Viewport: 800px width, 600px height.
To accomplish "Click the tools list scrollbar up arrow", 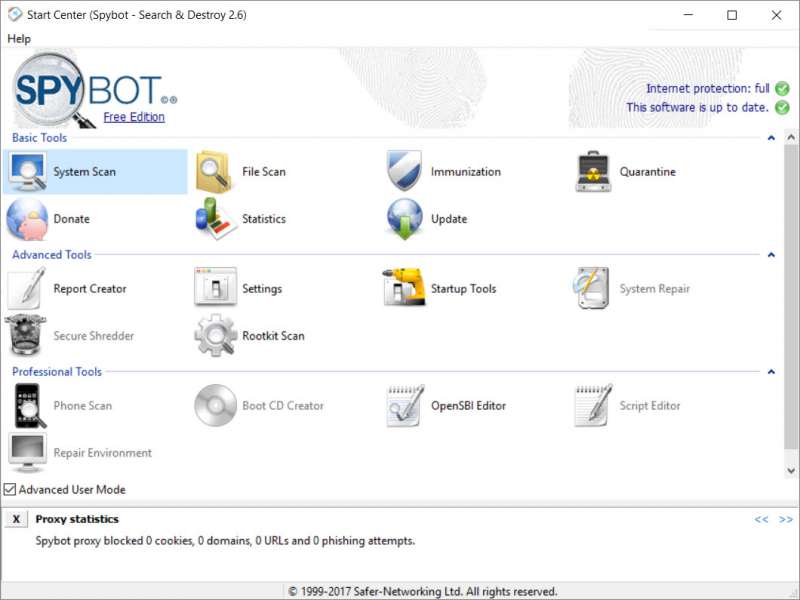I will pyautogui.click(x=791, y=137).
